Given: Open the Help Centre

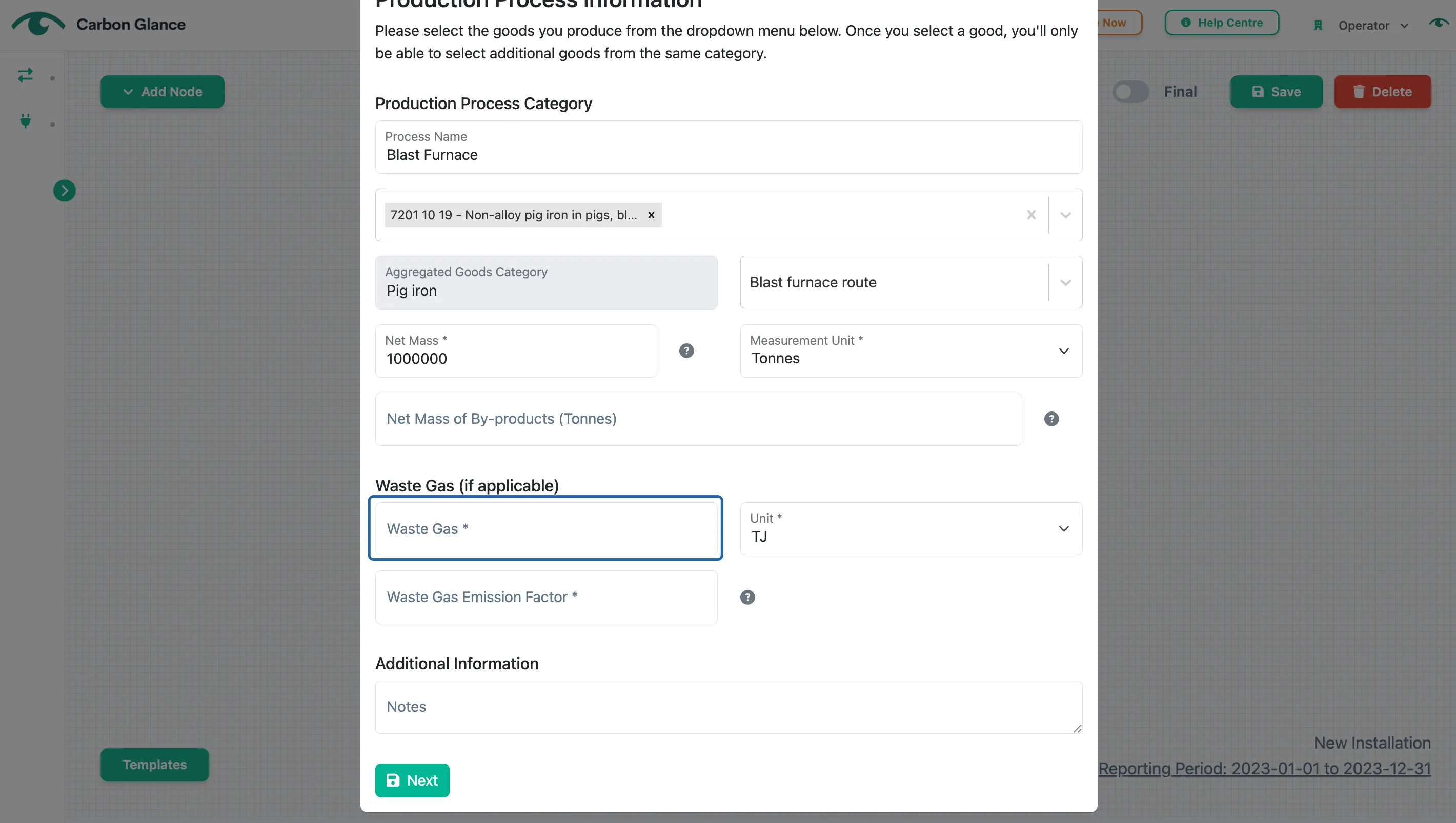Looking at the screenshot, I should (x=1221, y=23).
